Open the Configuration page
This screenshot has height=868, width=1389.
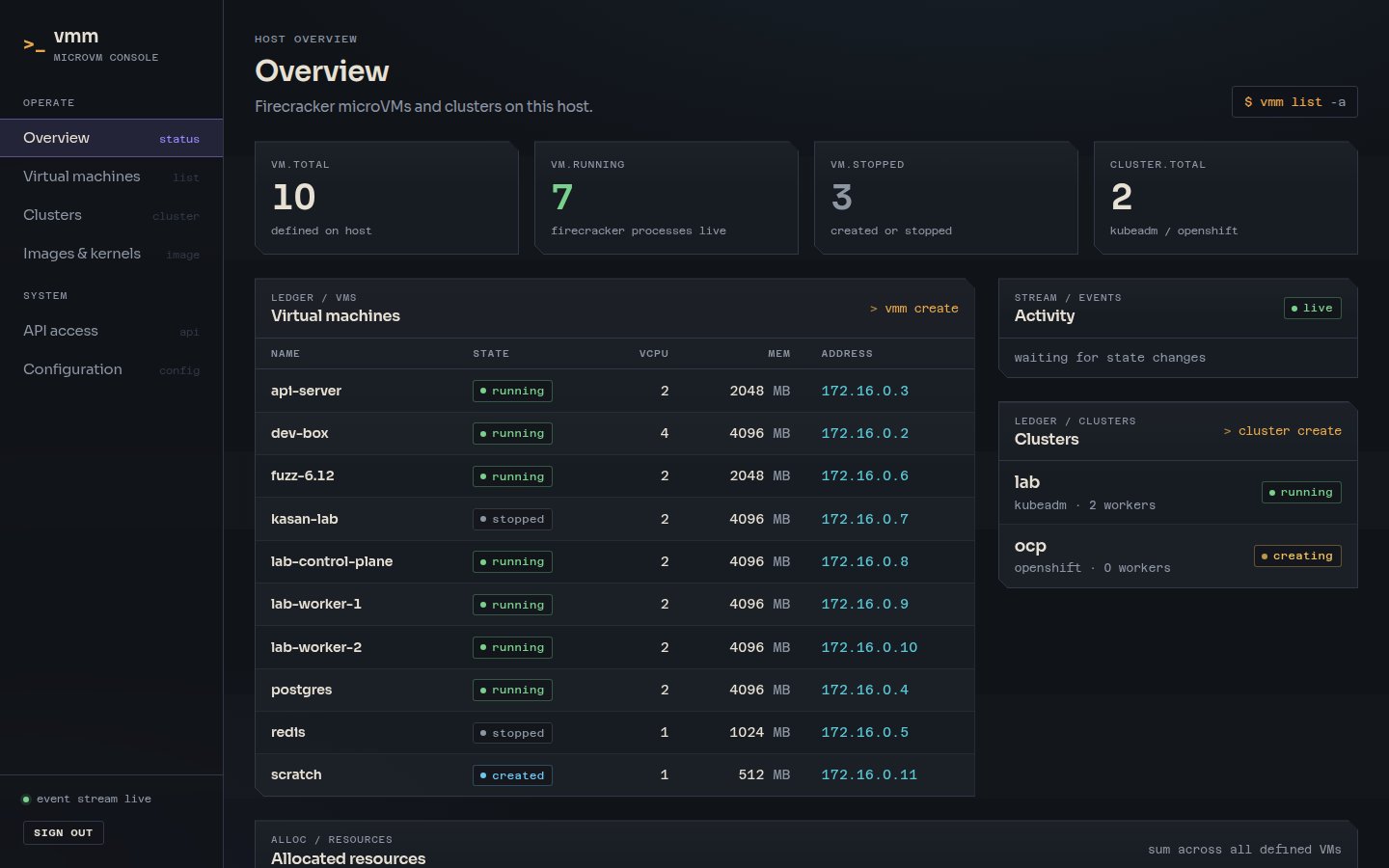111,369
